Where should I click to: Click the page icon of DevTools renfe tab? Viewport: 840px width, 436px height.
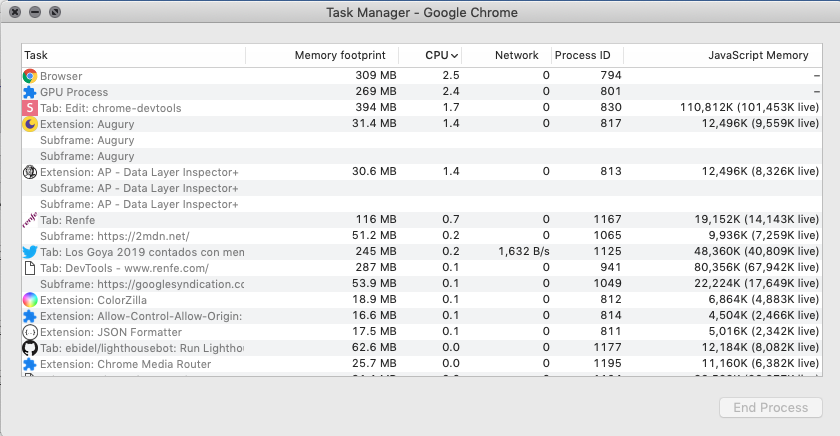click(x=30, y=268)
